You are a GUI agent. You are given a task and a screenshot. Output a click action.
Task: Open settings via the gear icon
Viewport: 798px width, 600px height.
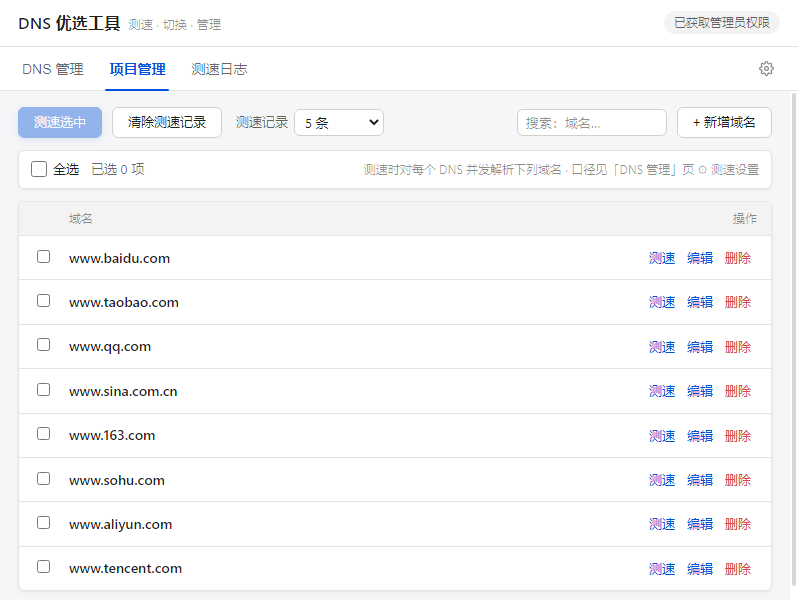tap(766, 69)
